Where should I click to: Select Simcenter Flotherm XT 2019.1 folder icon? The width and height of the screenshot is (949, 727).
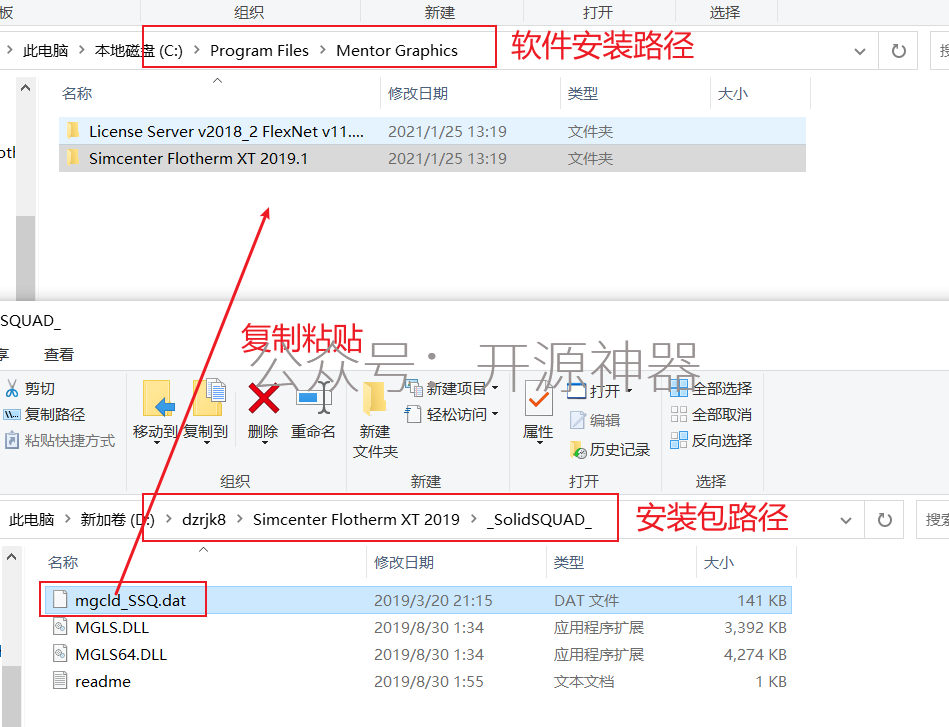(x=73, y=157)
